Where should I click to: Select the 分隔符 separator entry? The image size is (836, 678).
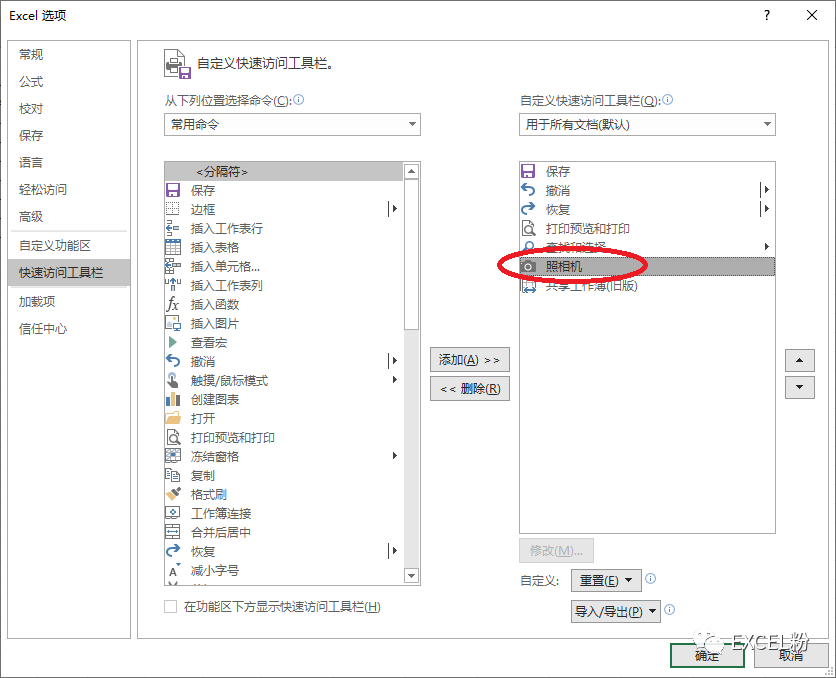pyautogui.click(x=284, y=172)
